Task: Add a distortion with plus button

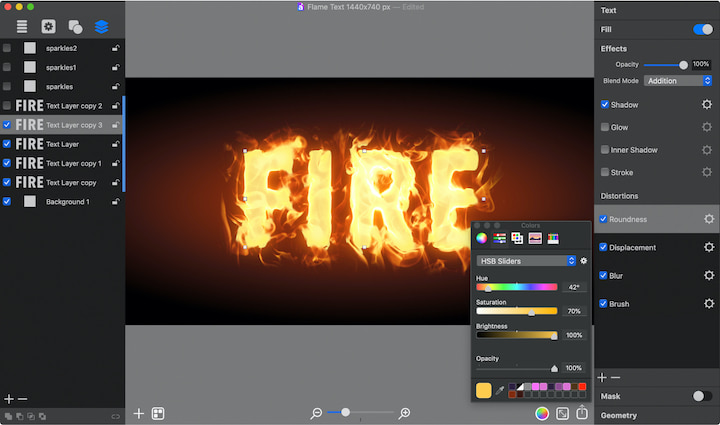Action: tap(602, 377)
